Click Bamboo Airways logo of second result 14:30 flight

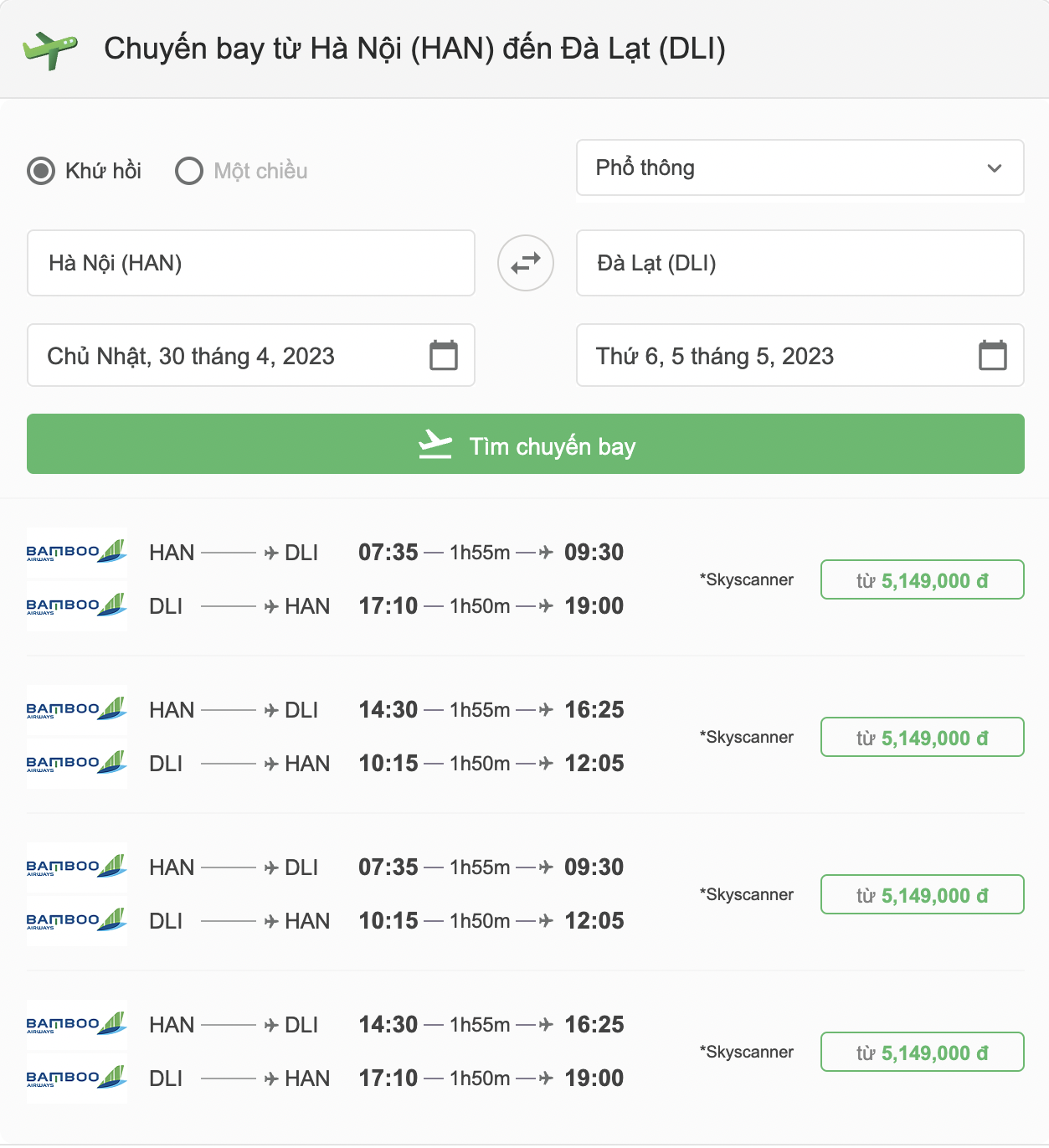tap(77, 710)
